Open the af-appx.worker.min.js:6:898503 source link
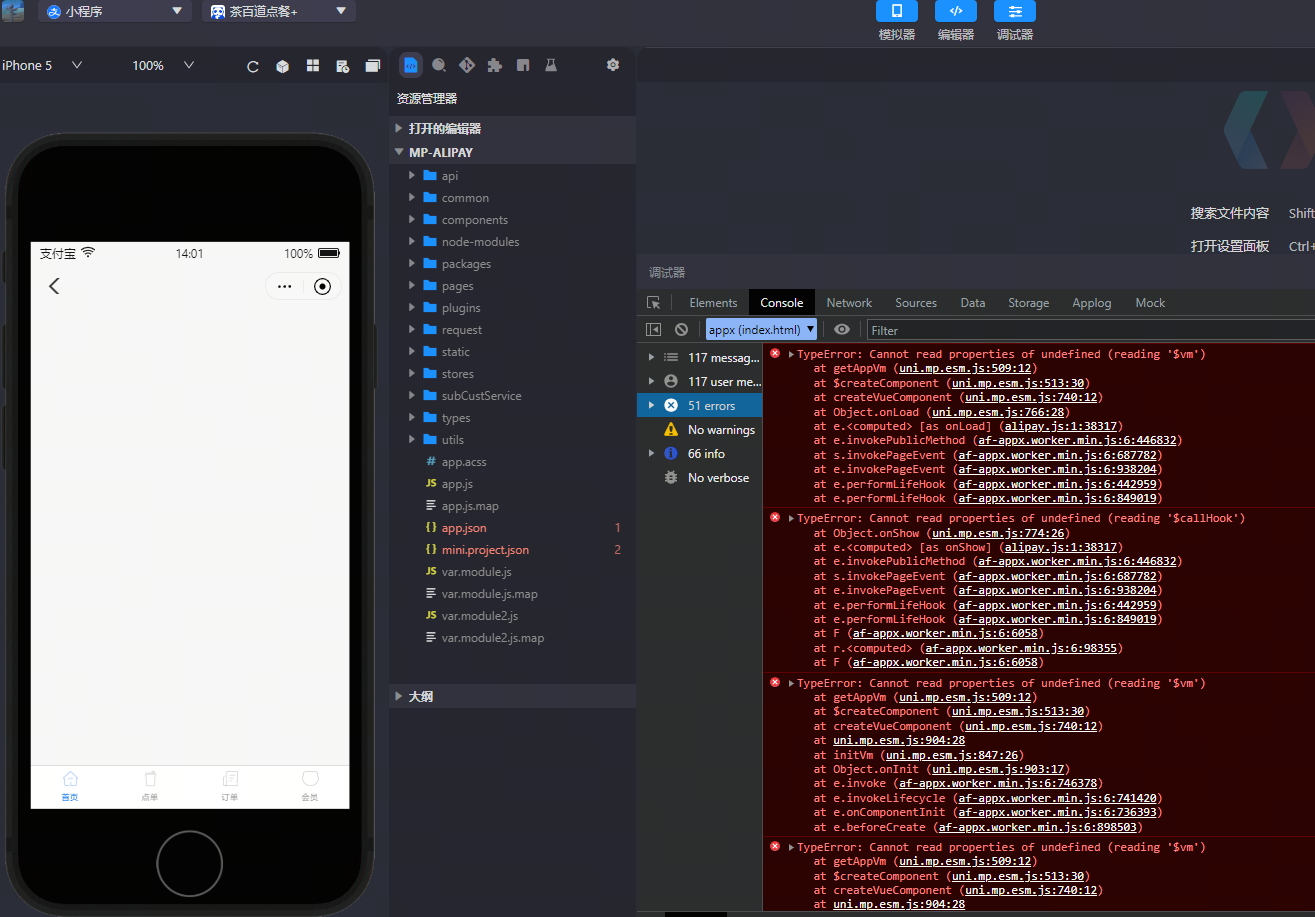Image resolution: width=1315 pixels, height=917 pixels. 1037,827
